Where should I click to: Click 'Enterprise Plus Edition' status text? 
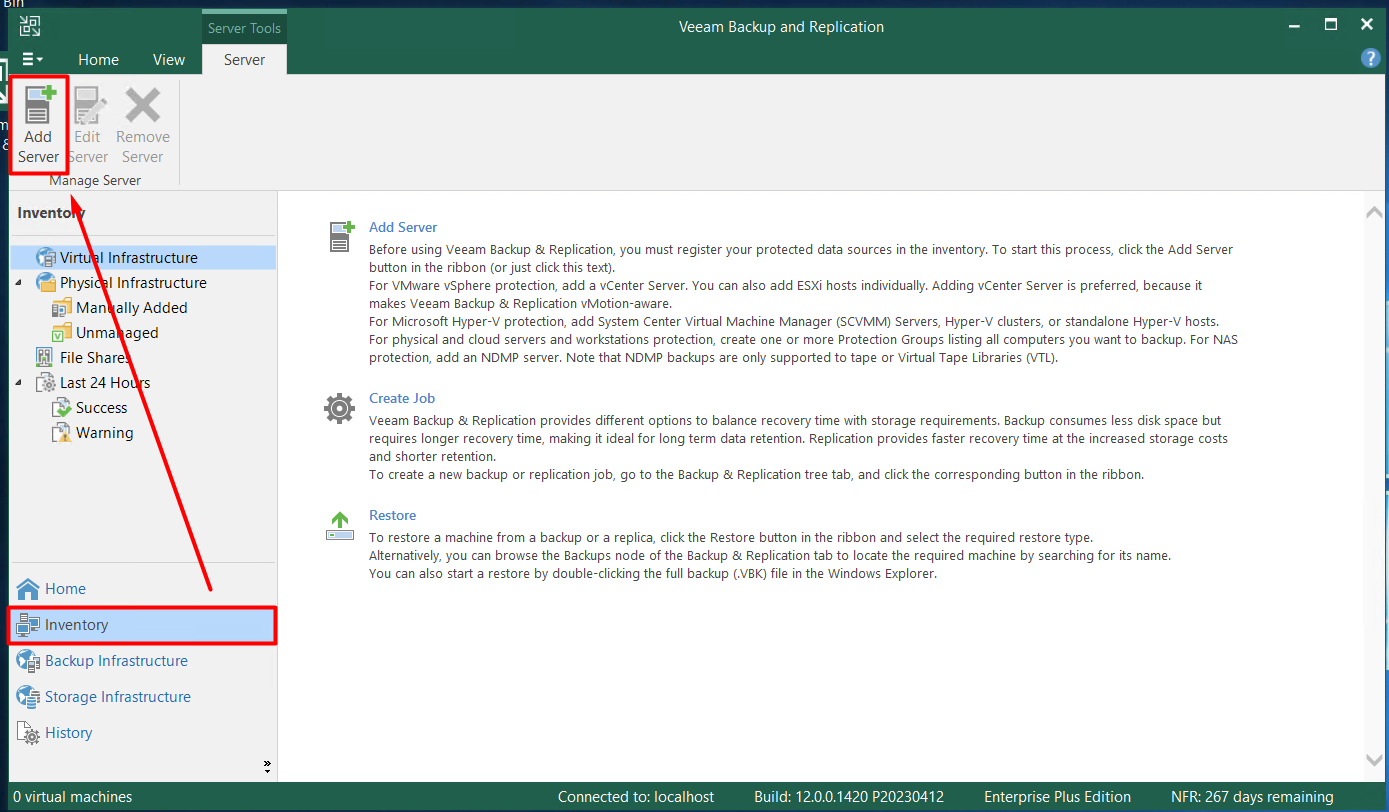[x=1057, y=797]
